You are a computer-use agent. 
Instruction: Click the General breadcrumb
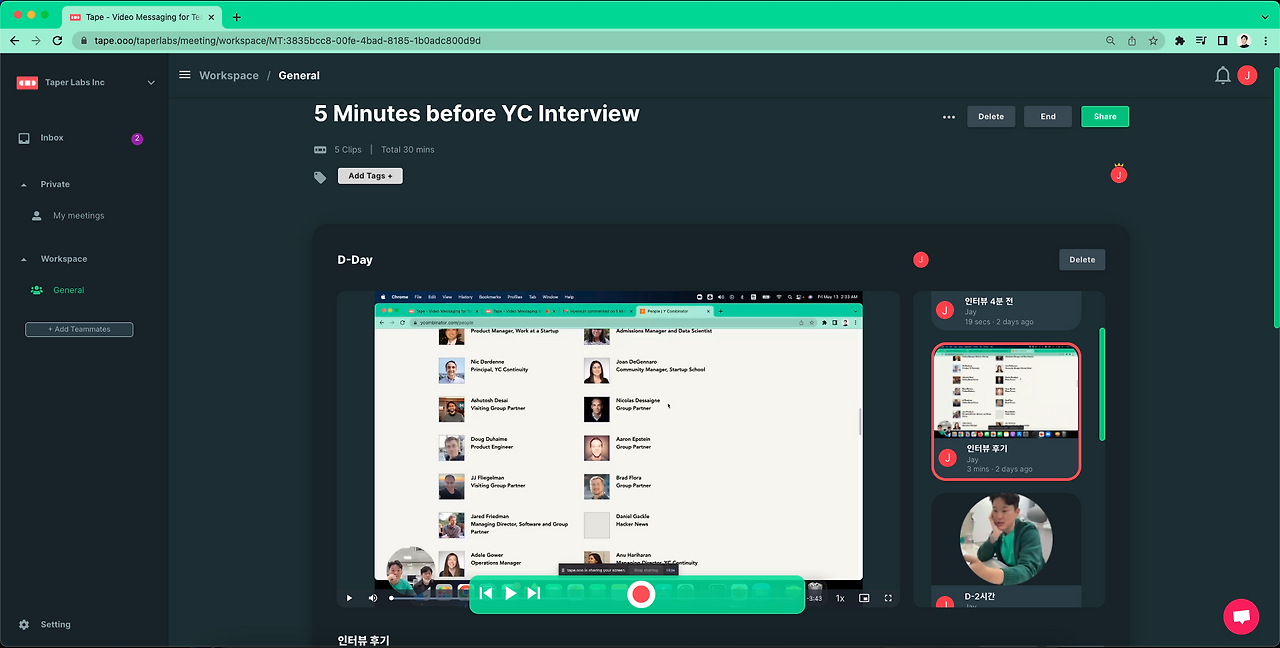coord(299,75)
